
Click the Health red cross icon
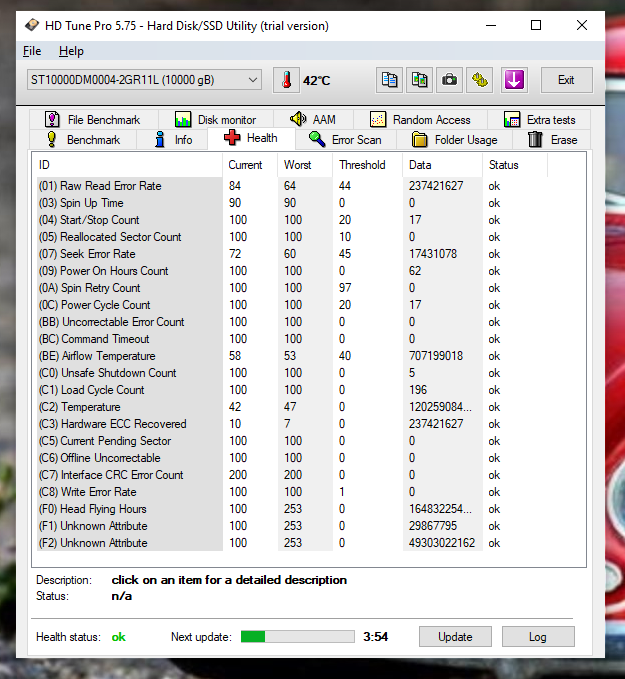(x=232, y=137)
